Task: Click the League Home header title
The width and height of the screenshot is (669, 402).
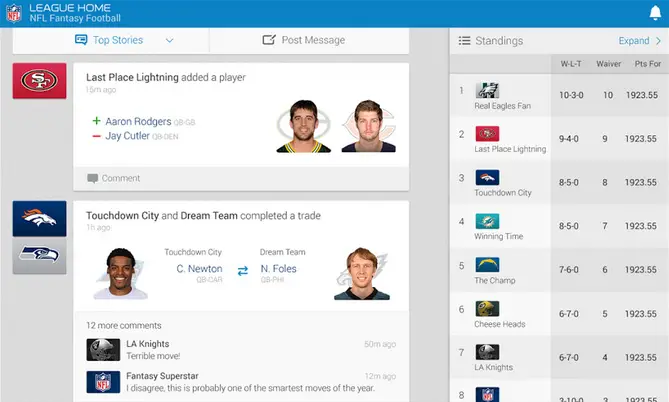Action: 70,8
